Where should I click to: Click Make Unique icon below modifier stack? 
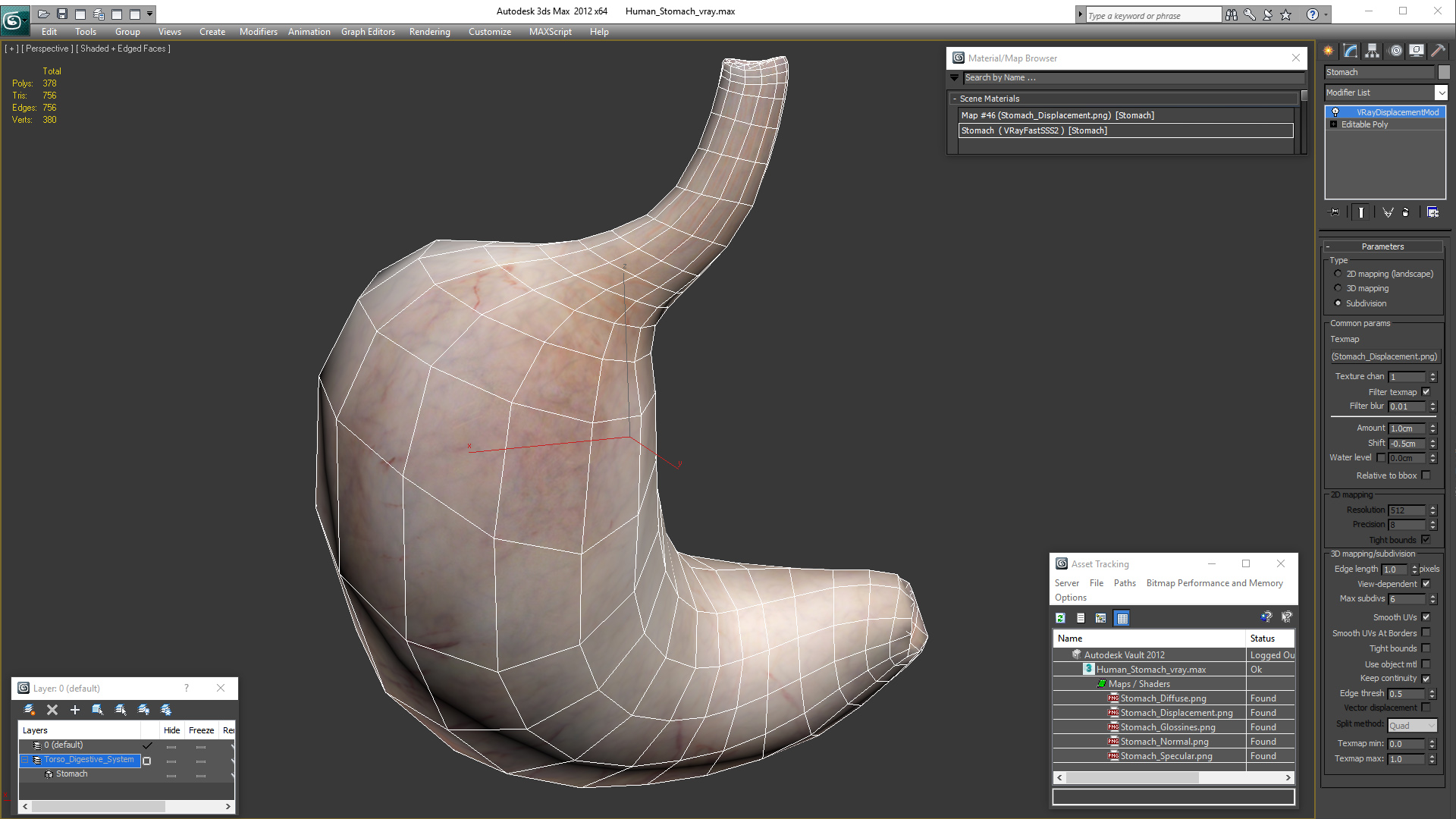[x=1388, y=212]
